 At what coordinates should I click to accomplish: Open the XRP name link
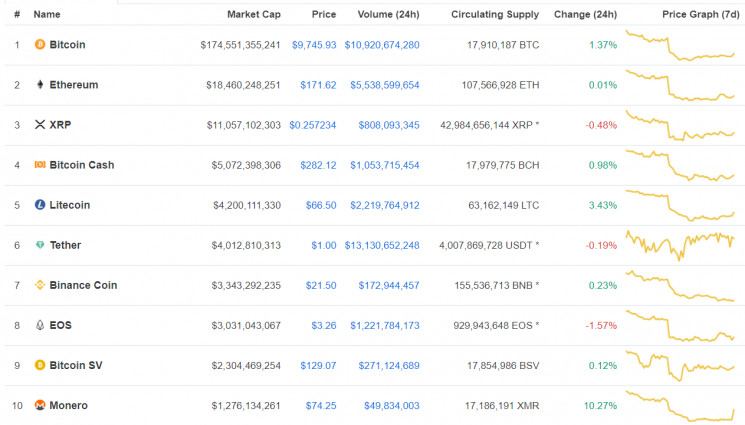coord(60,125)
